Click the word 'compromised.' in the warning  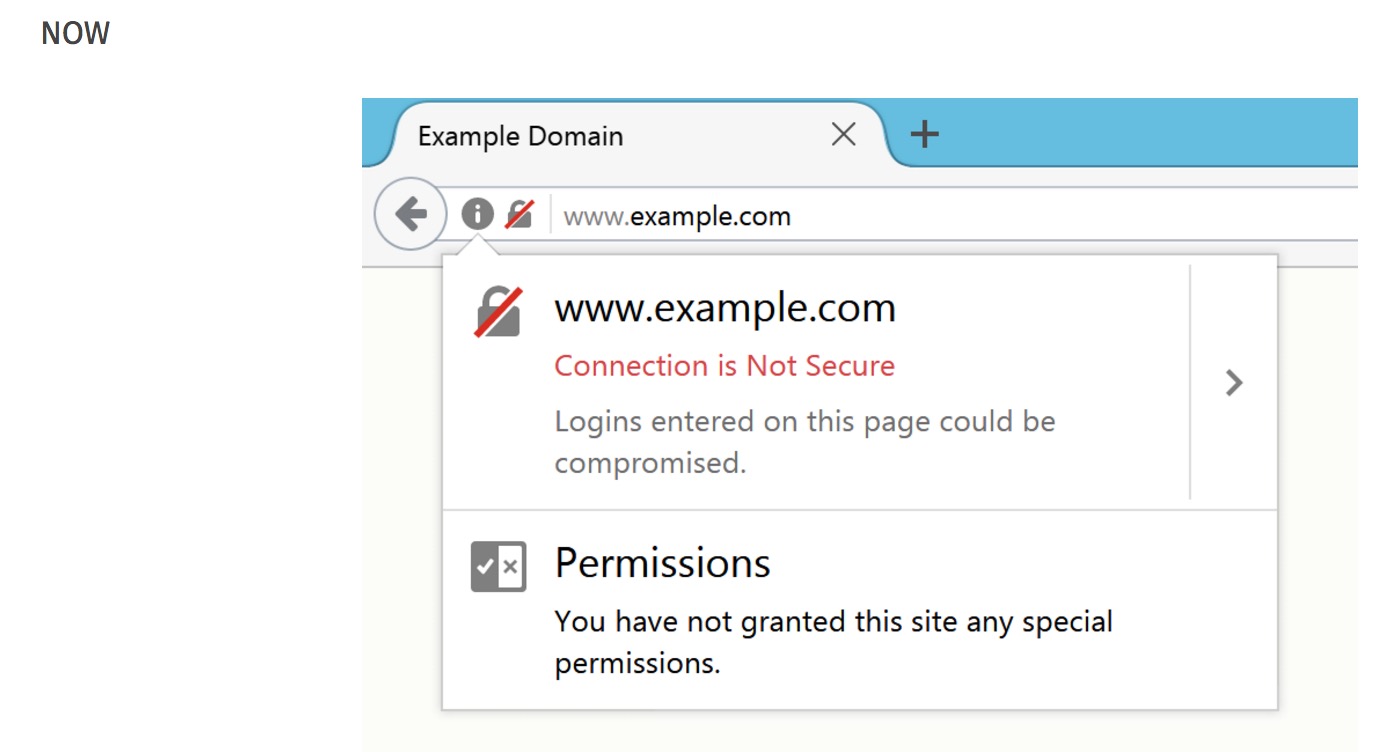pyautogui.click(x=650, y=464)
